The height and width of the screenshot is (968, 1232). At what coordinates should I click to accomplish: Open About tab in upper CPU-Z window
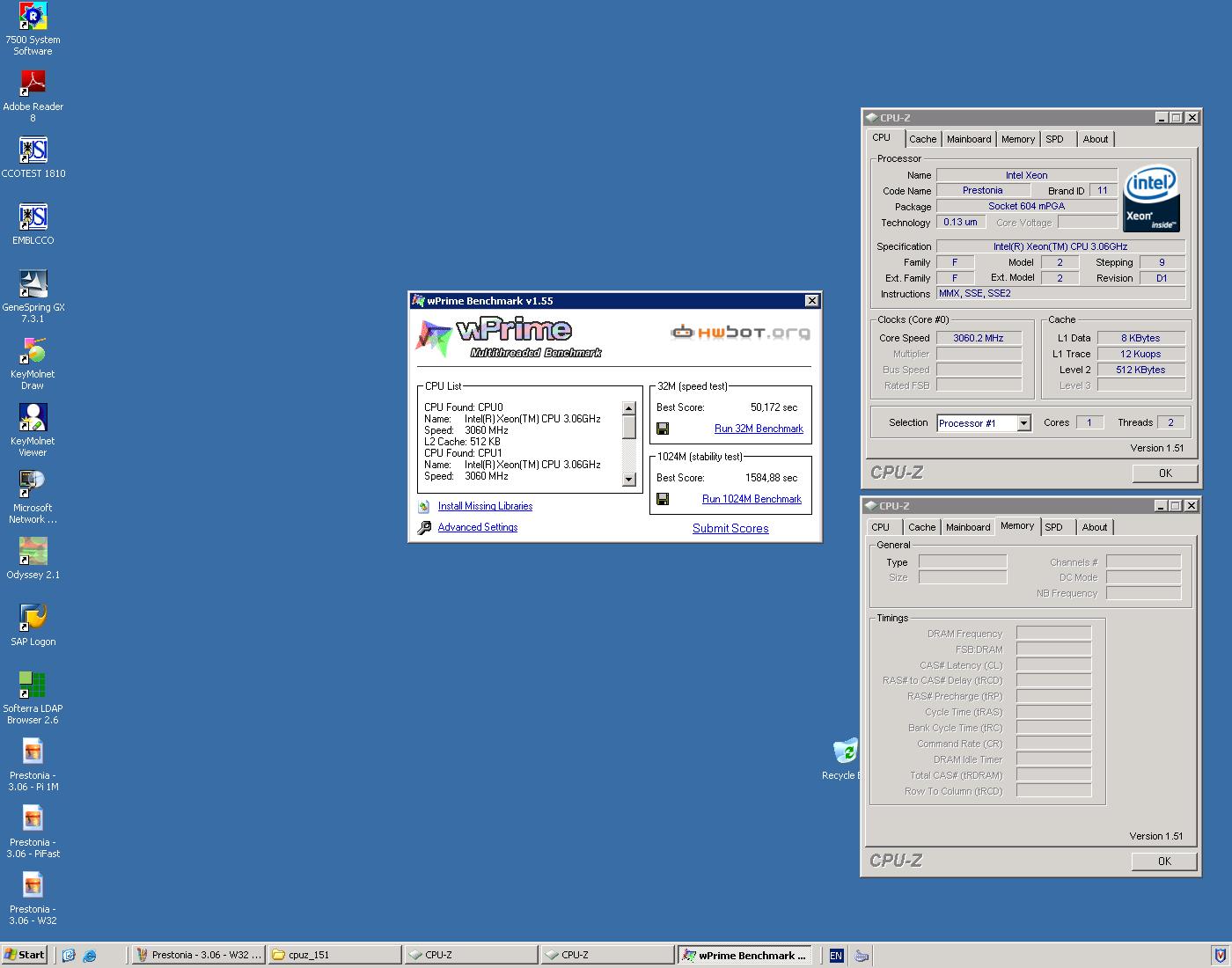point(1096,139)
